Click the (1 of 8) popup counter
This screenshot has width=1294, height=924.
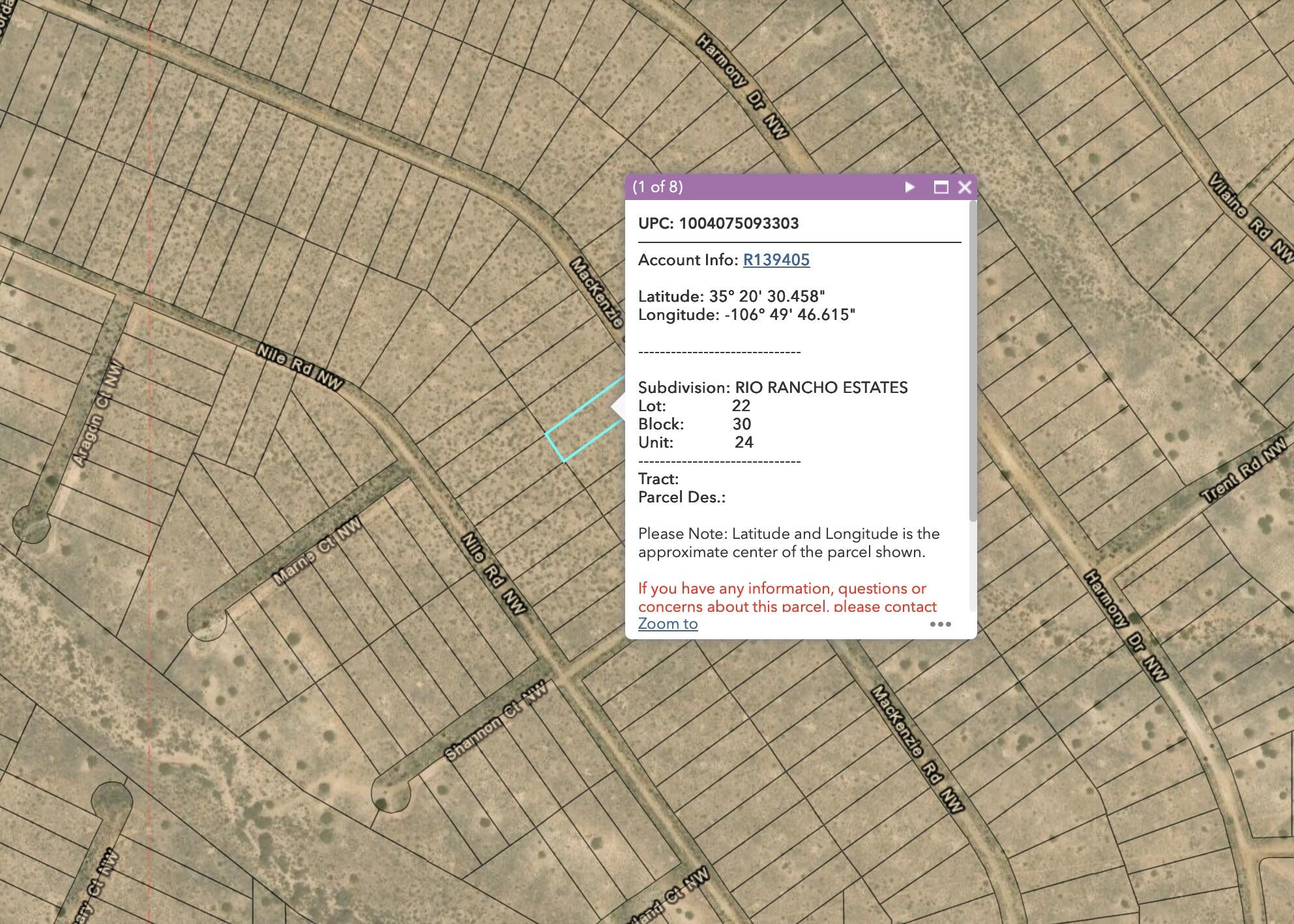658,187
